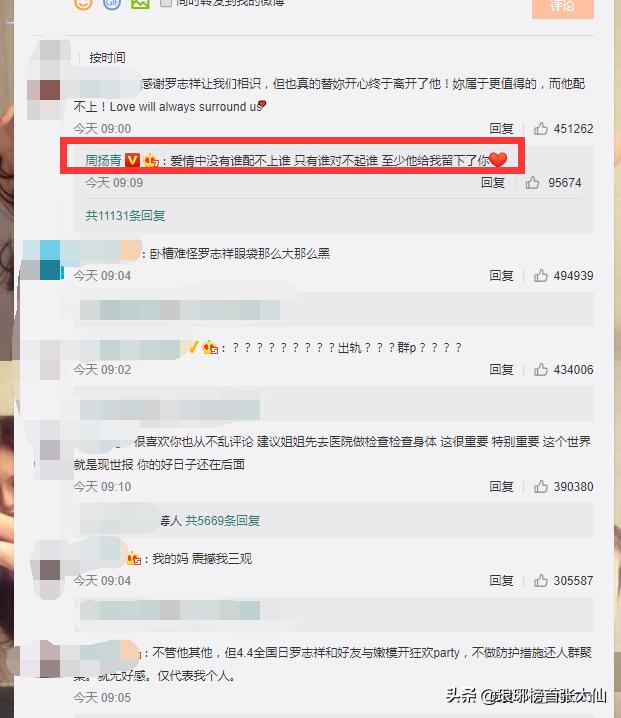
Task: Expand the 共5669条回复 thread
Action: (223, 521)
